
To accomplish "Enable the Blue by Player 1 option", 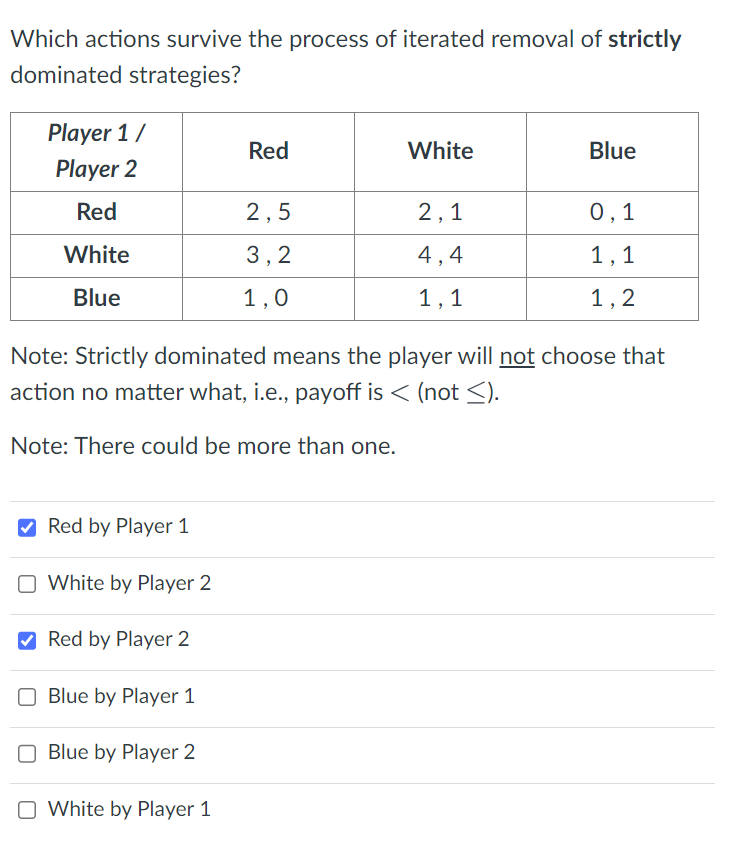I will click(27, 697).
